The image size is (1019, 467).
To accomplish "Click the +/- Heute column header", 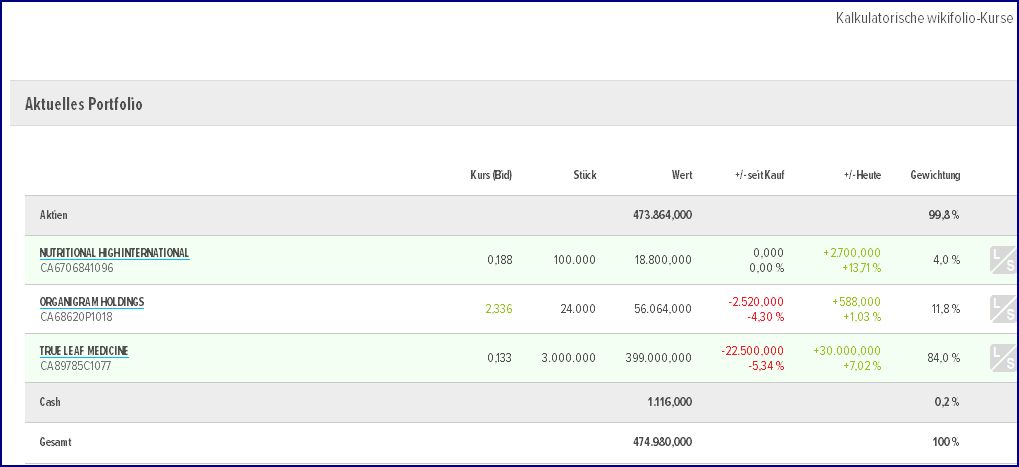I will [x=862, y=175].
